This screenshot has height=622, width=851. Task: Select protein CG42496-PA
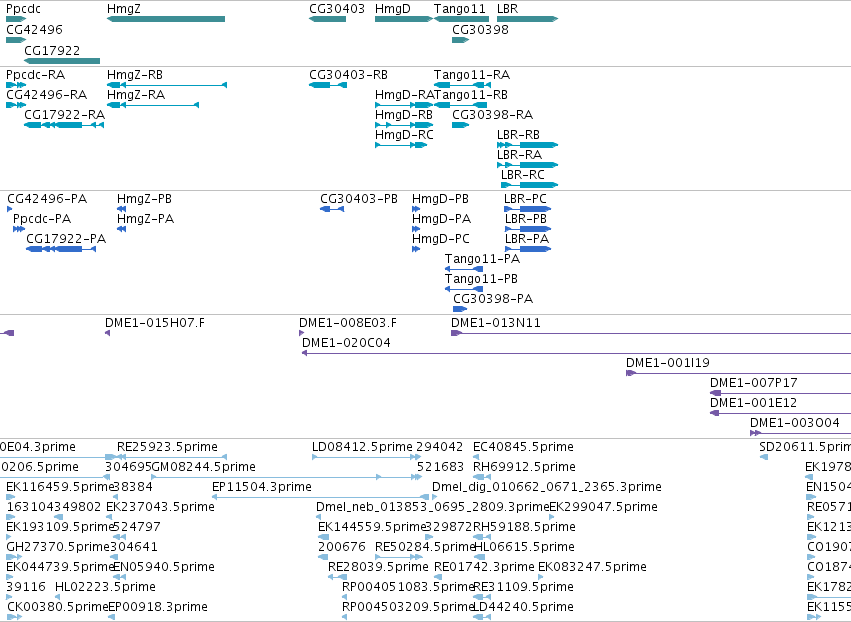[47, 199]
